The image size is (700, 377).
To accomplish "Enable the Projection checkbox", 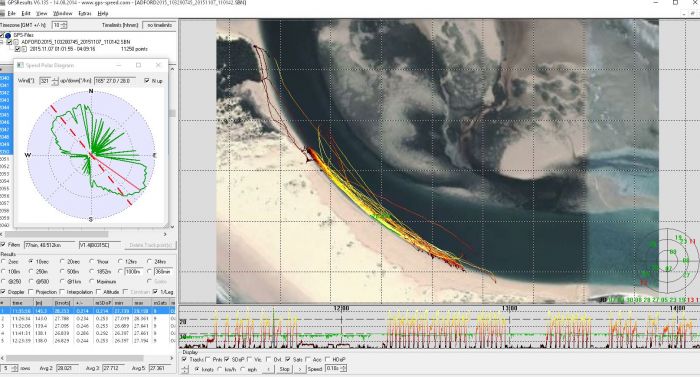I will coord(31,292).
